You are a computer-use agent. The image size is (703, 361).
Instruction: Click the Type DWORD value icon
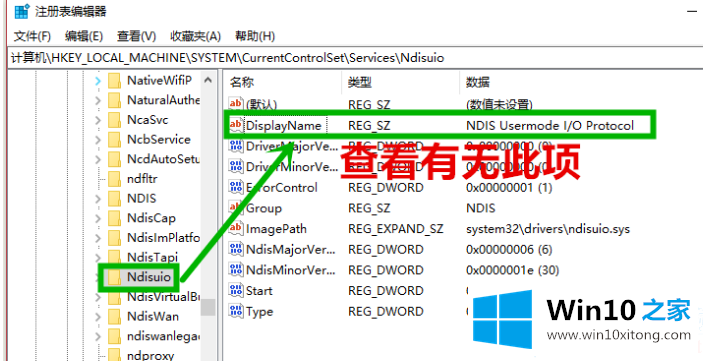(x=235, y=311)
